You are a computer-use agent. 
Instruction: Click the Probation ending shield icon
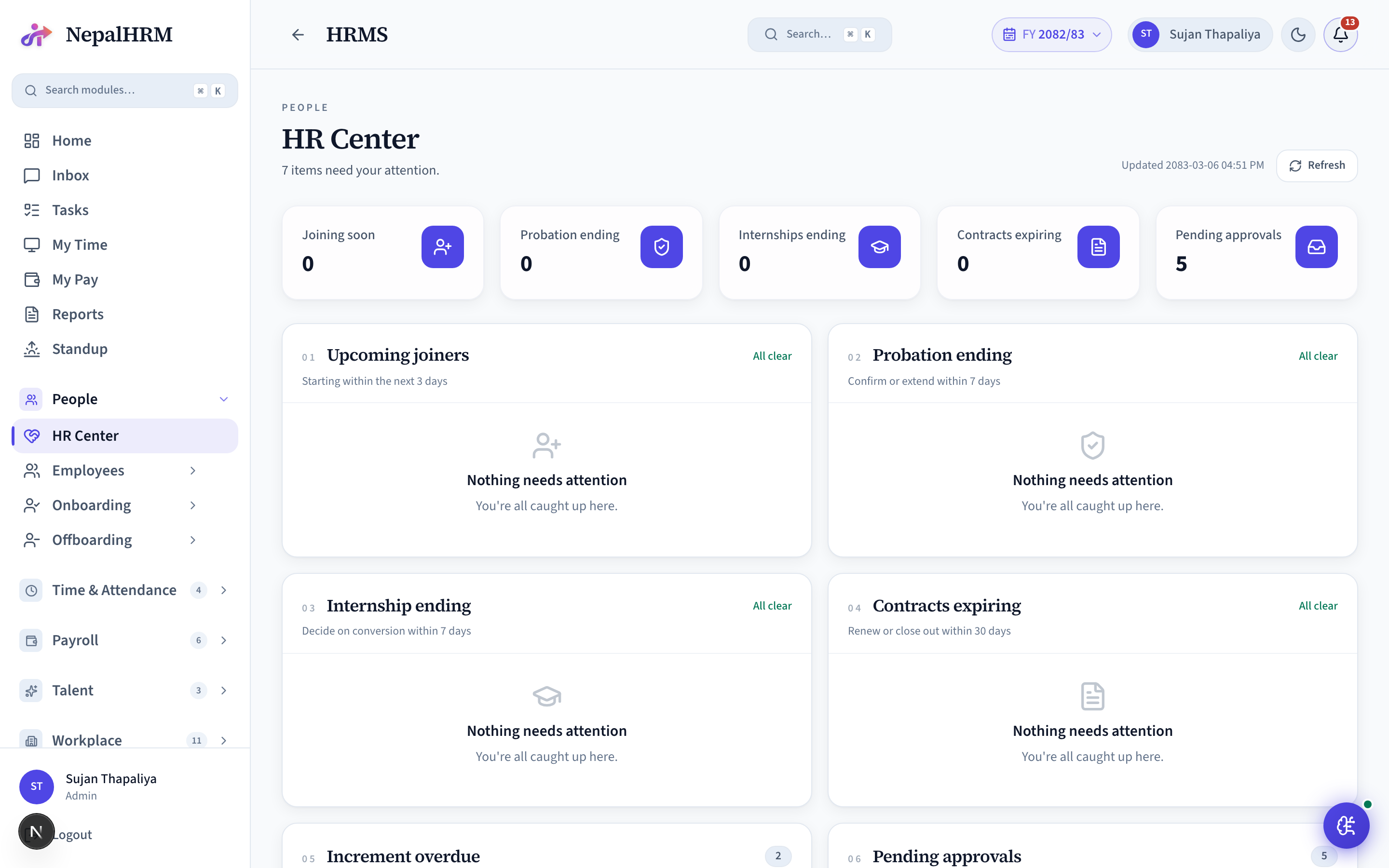click(x=661, y=247)
